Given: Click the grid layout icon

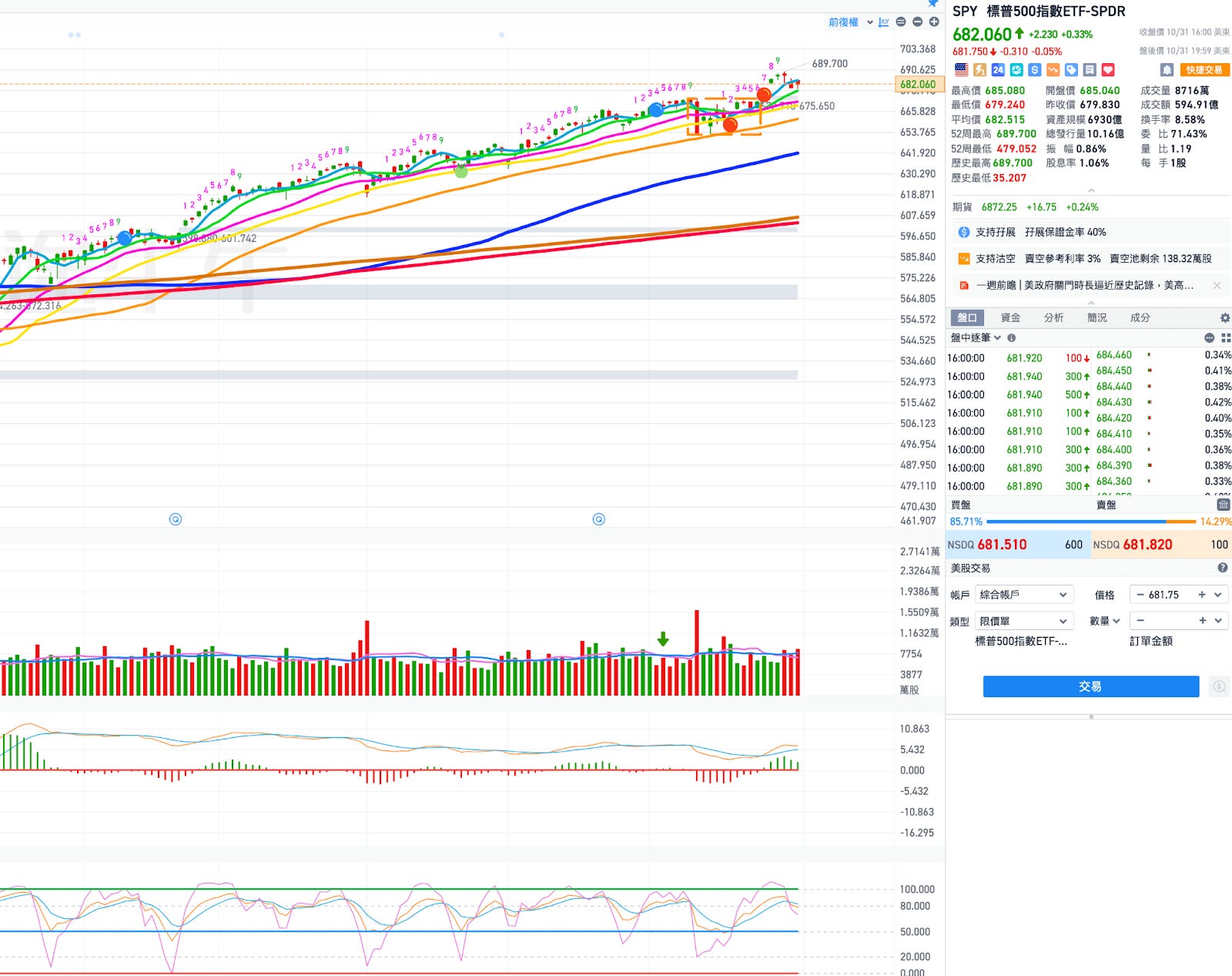Looking at the screenshot, I should coord(1226,337).
